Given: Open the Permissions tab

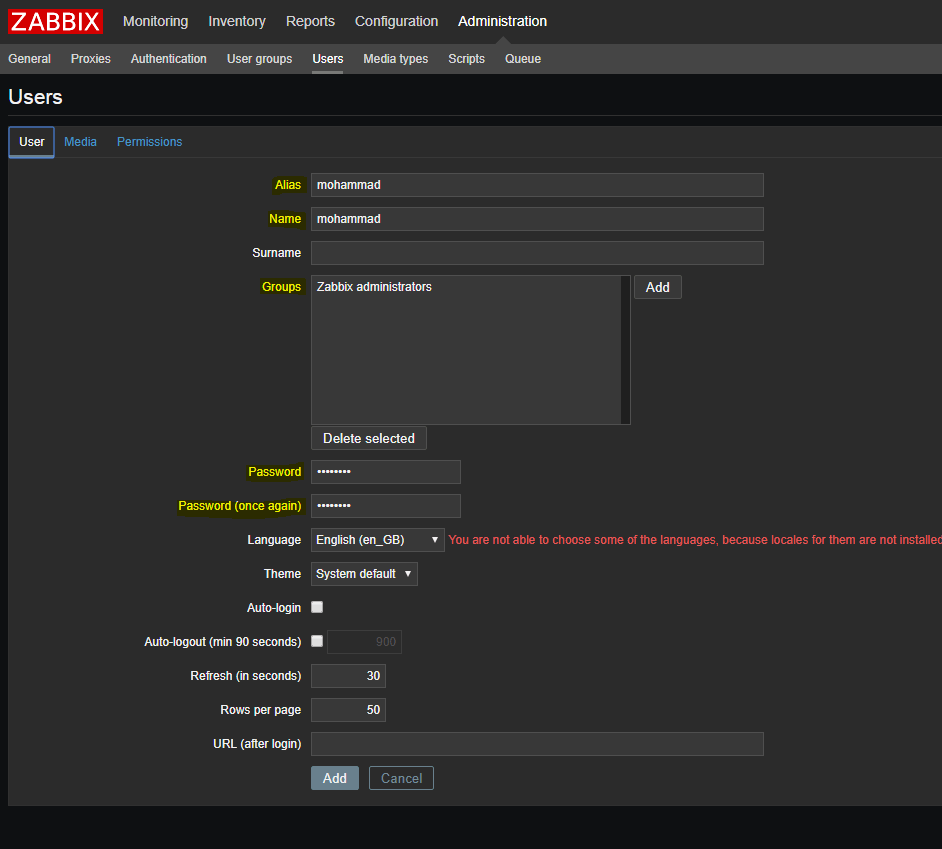Looking at the screenshot, I should pyautogui.click(x=149, y=142).
